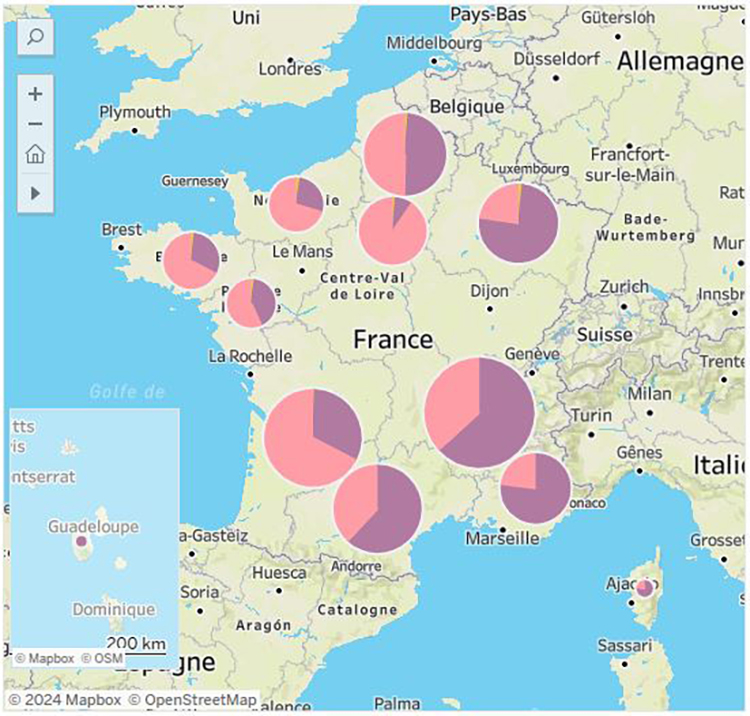Click the 200 km scale label

click(136, 644)
